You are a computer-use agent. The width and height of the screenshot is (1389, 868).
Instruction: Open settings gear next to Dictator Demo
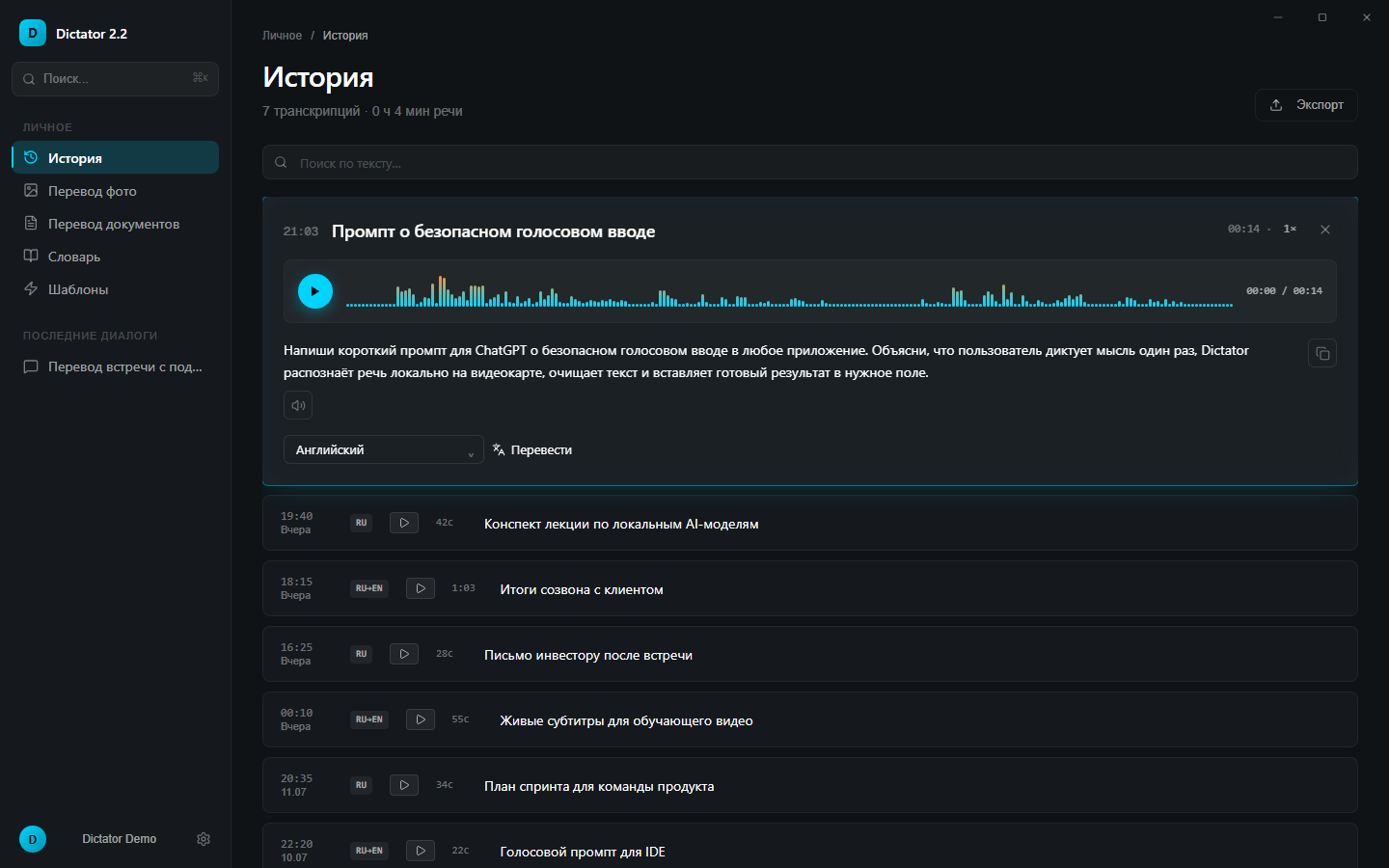(x=204, y=839)
